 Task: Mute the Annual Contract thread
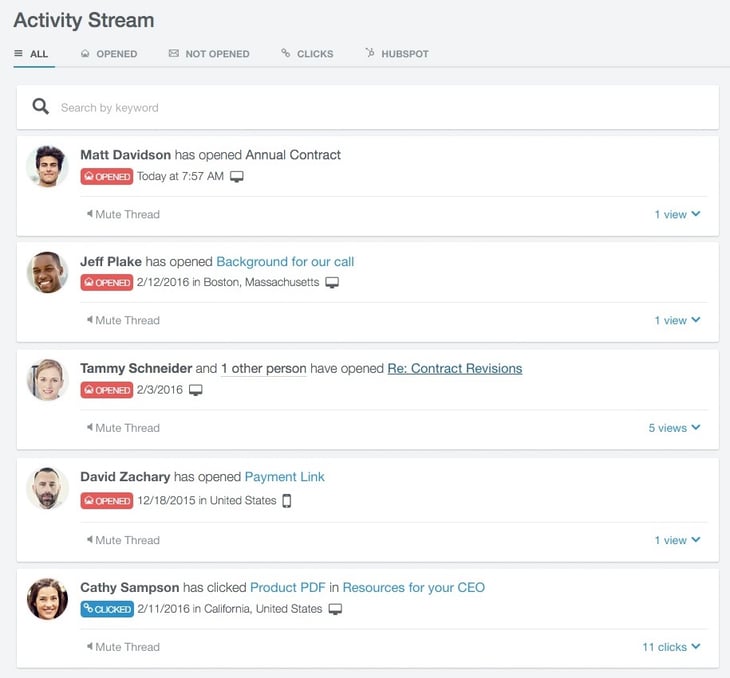pyautogui.click(x=122, y=214)
